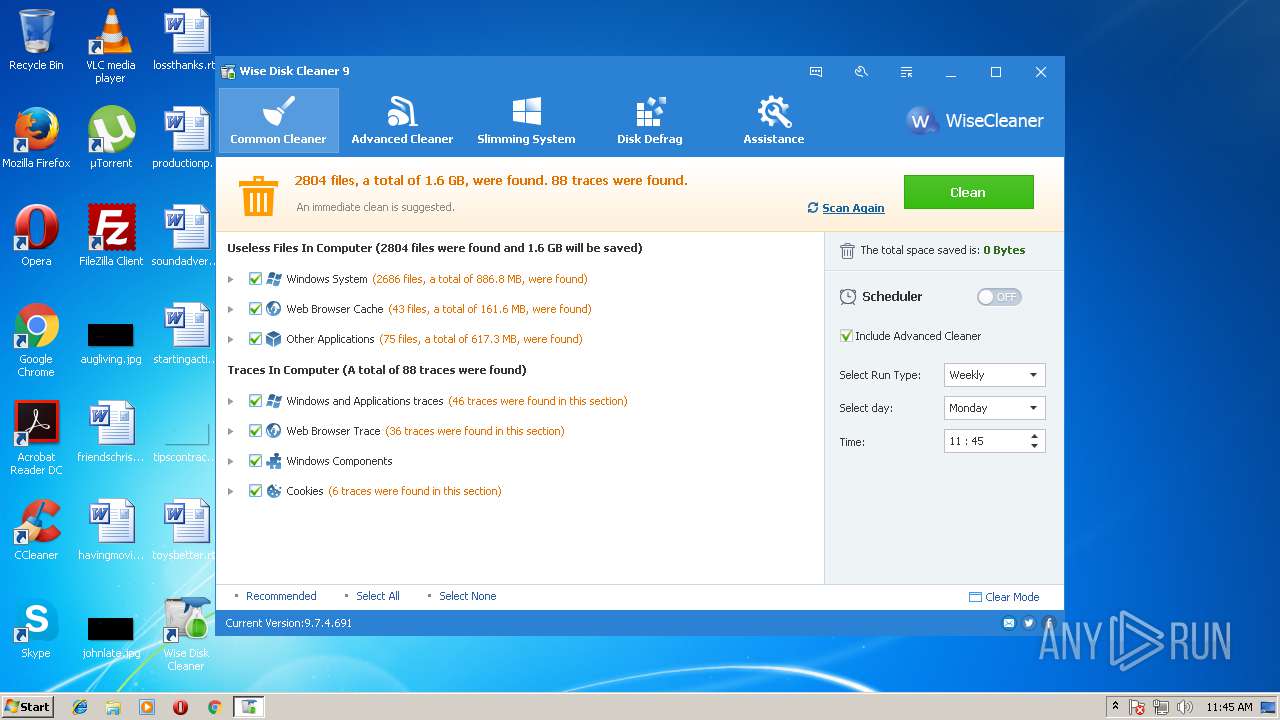Uncheck Windows and Applications traces checkbox
The height and width of the screenshot is (720, 1280).
pyautogui.click(x=255, y=401)
